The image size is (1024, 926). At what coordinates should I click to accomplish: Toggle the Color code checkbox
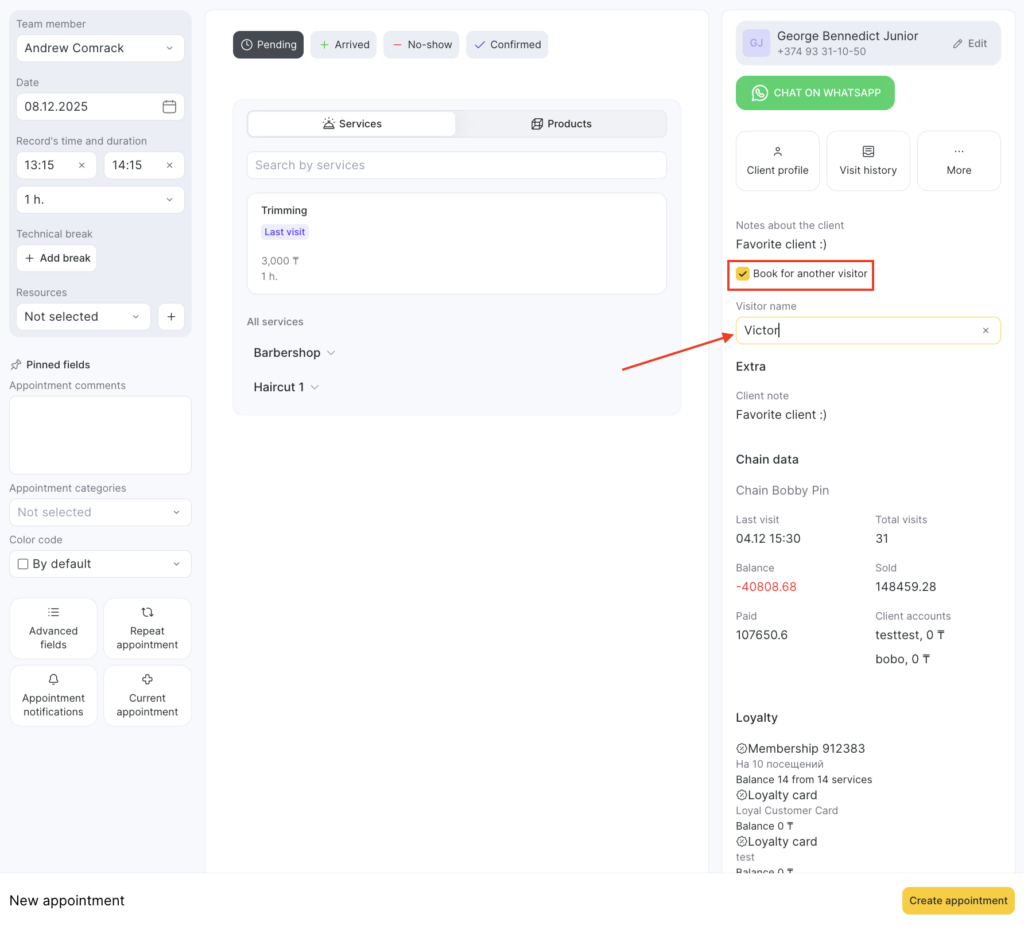[x=23, y=564]
